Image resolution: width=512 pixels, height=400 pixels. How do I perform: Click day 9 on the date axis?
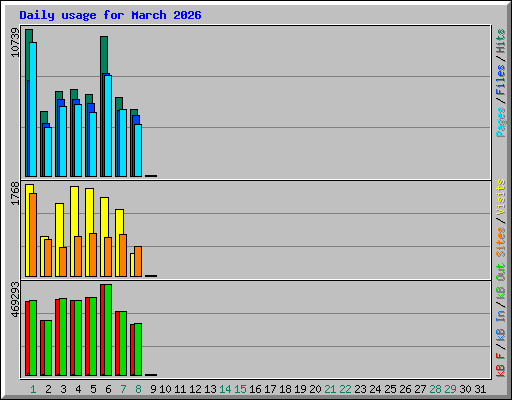[x=153, y=389]
